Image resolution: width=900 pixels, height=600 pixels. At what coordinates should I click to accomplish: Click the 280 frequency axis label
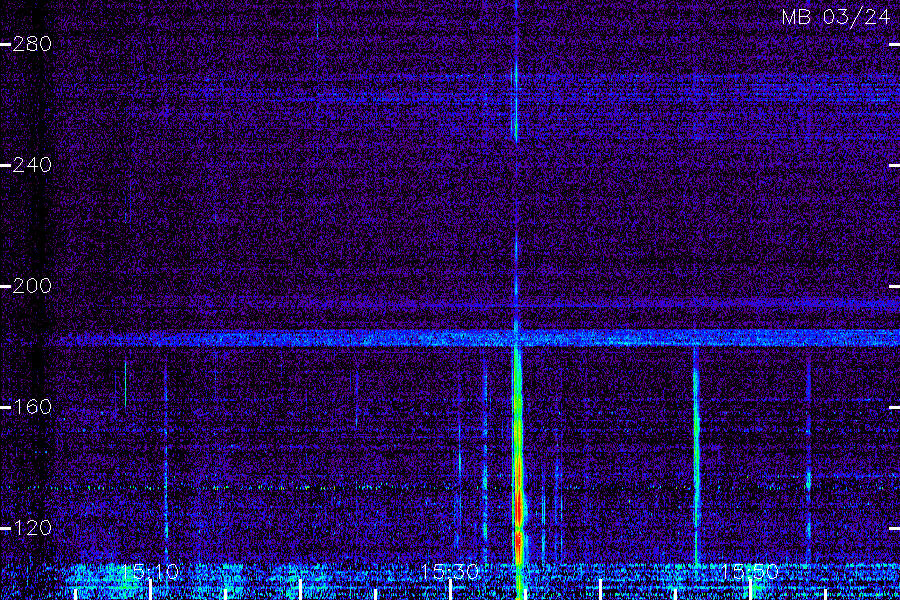[32, 44]
